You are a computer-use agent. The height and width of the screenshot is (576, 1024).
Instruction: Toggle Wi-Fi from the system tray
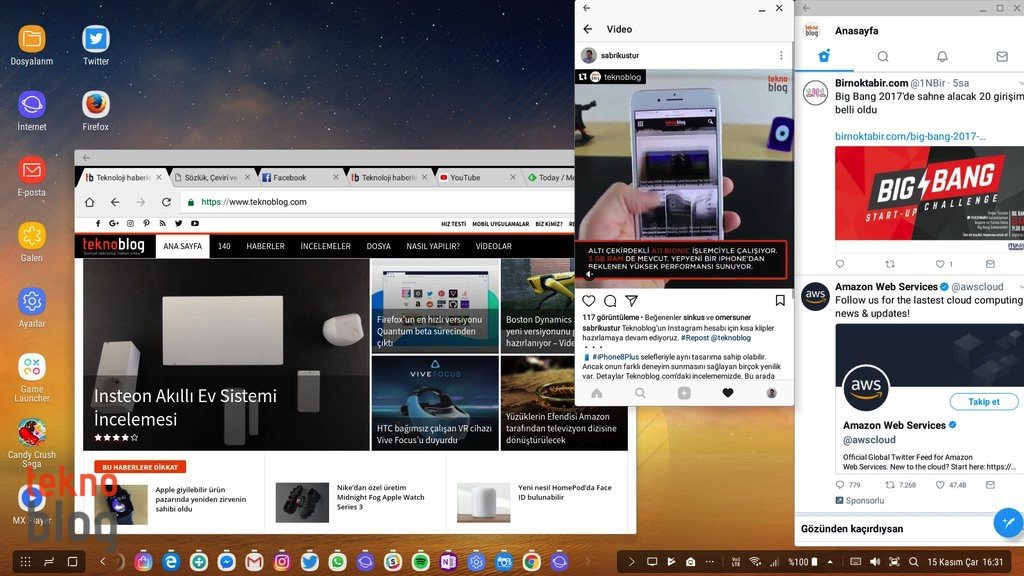tap(755, 562)
